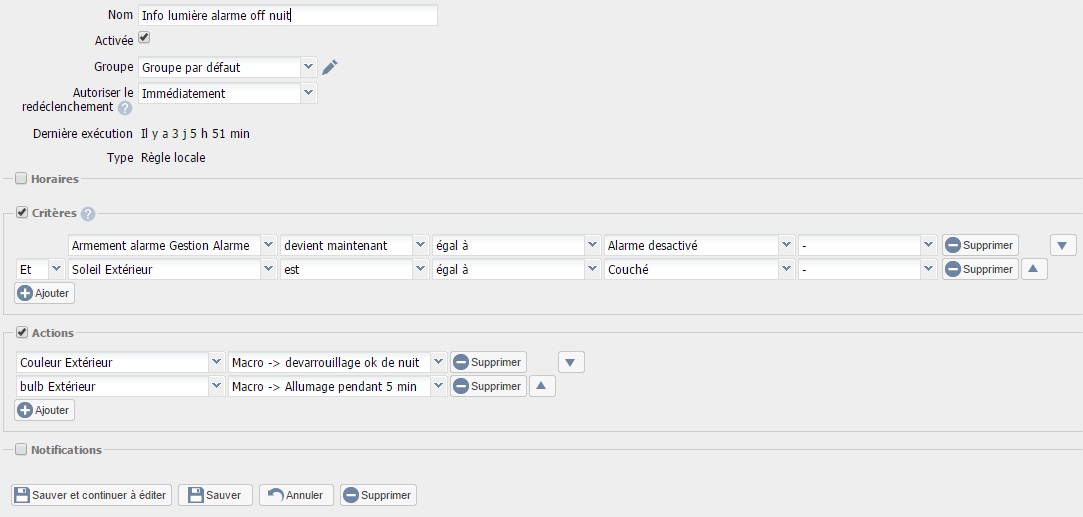Move the Soleil Extérieur criterion up
The height and width of the screenshot is (517, 1083).
[1033, 269]
